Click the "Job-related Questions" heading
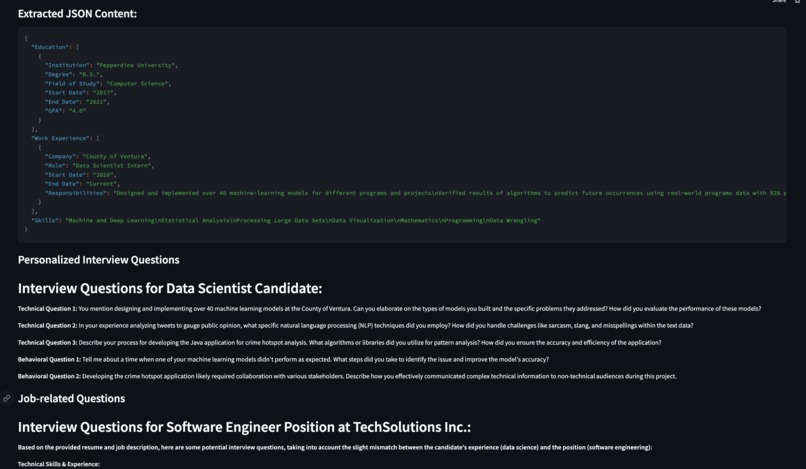 pos(71,399)
